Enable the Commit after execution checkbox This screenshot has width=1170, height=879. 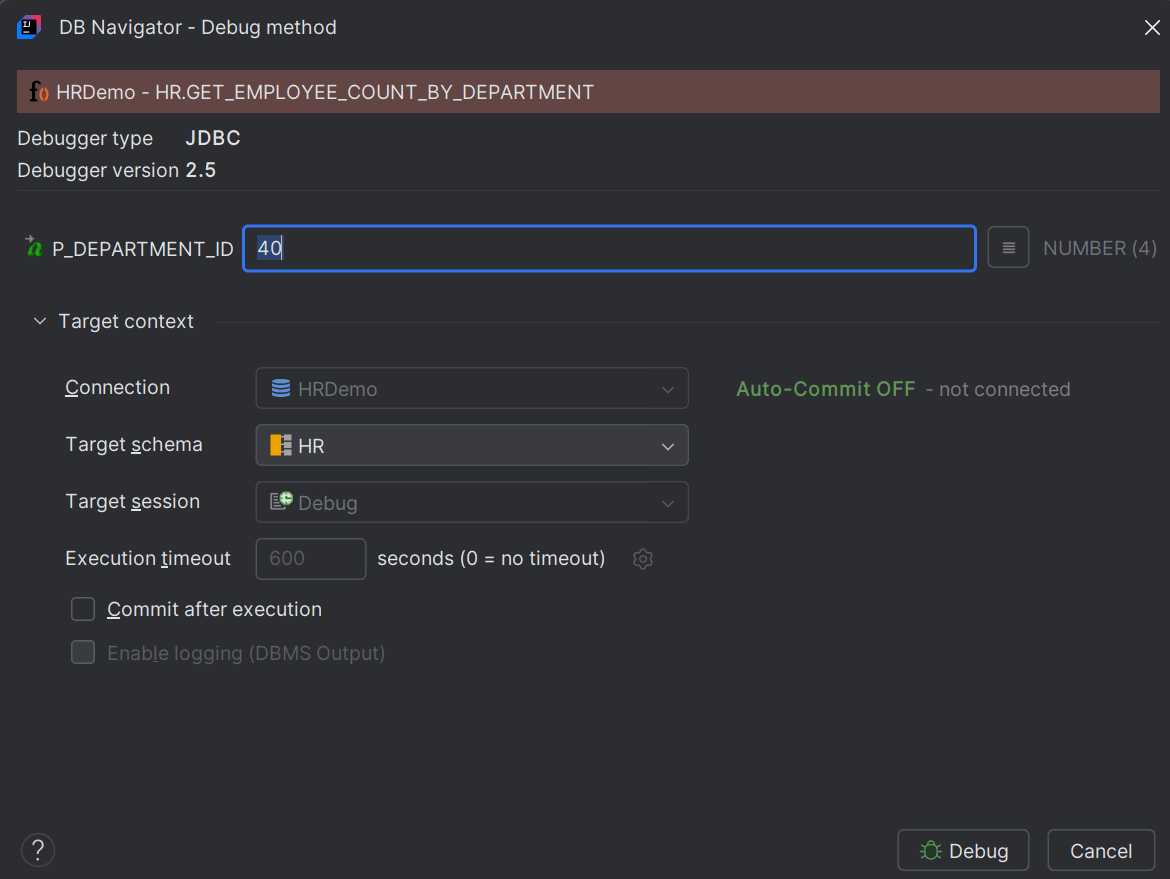82,608
